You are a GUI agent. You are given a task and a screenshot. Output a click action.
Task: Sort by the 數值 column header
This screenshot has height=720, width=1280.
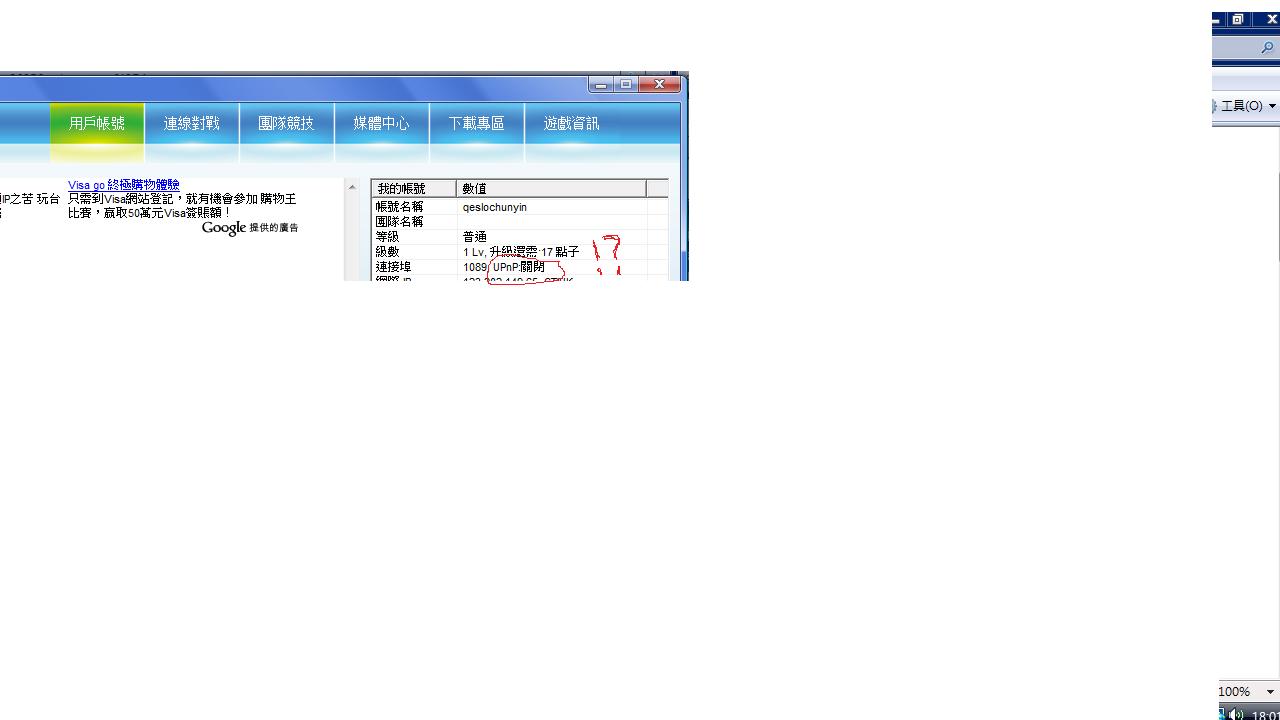(x=552, y=188)
